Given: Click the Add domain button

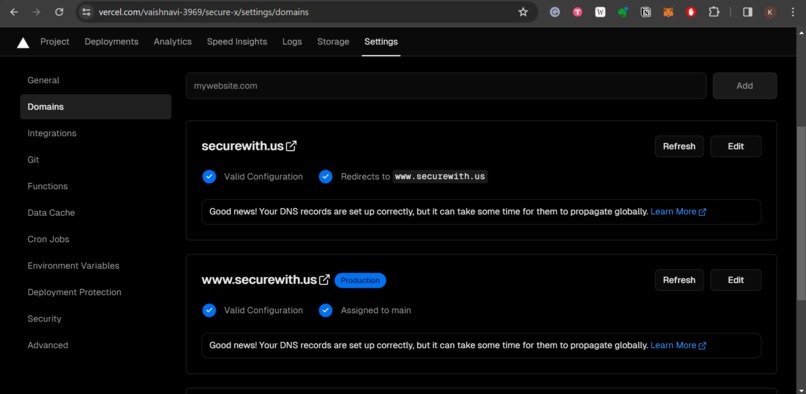Looking at the screenshot, I should coord(744,86).
